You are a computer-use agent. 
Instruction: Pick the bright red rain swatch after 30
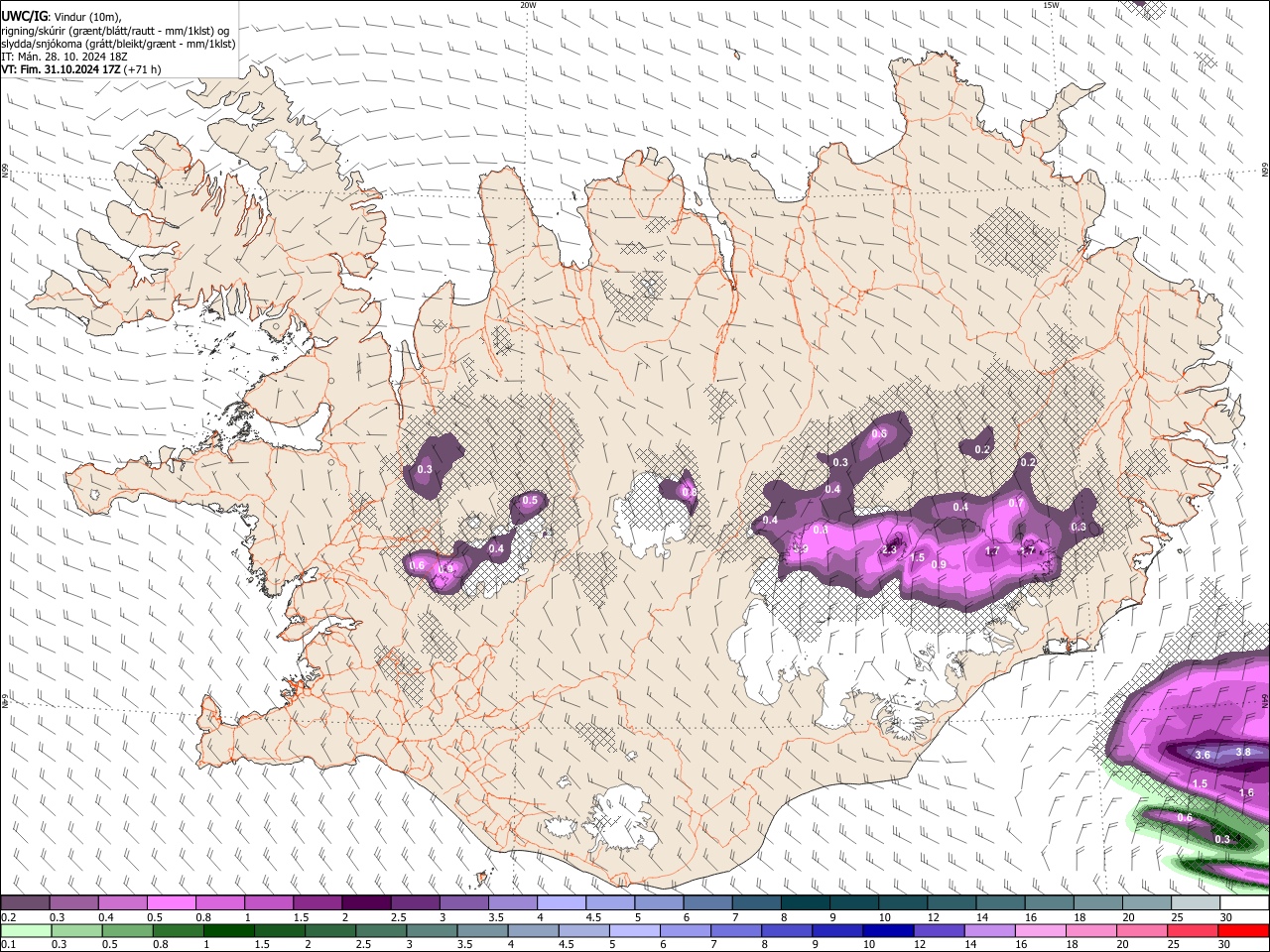click(1242, 930)
